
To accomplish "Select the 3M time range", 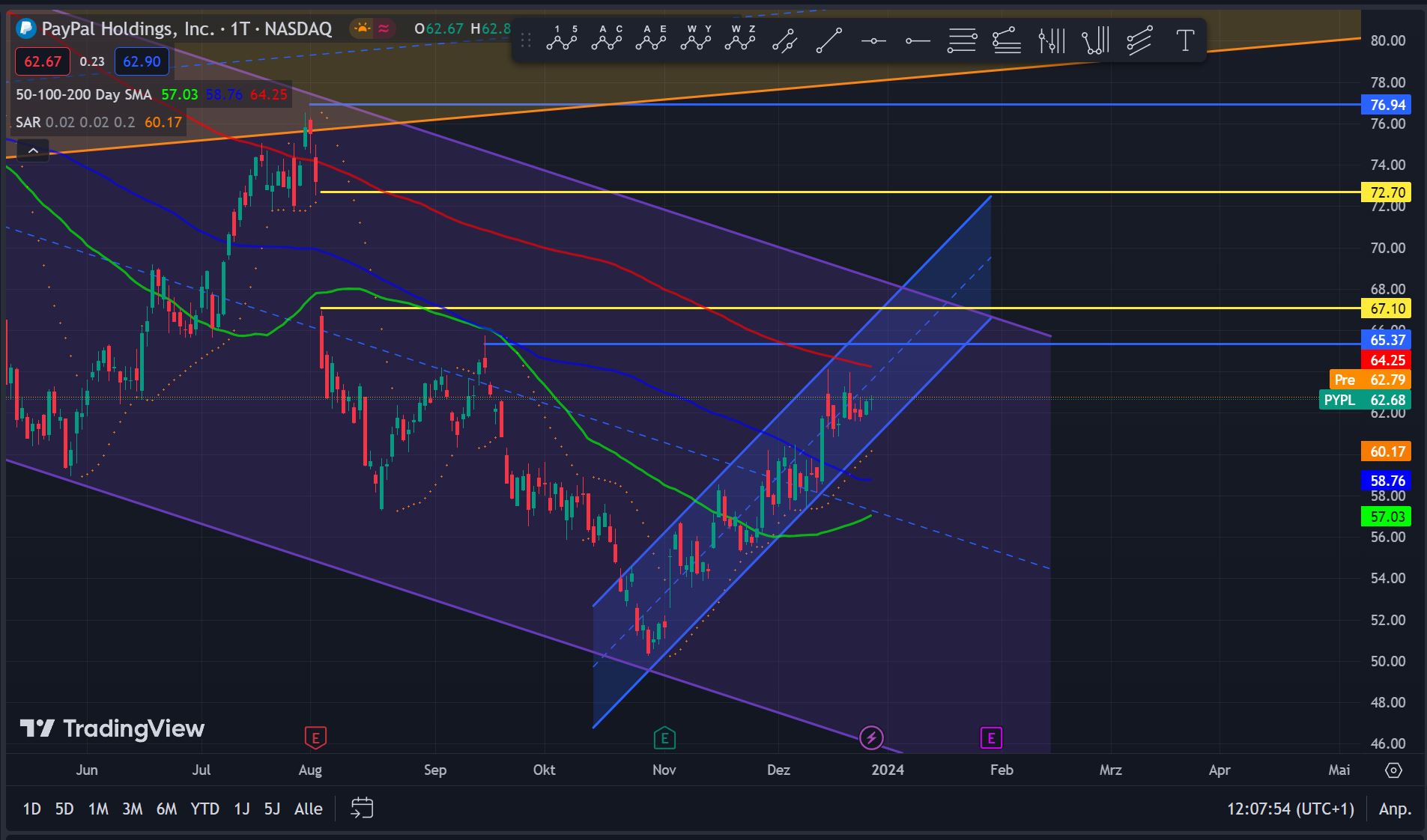I will (x=133, y=809).
